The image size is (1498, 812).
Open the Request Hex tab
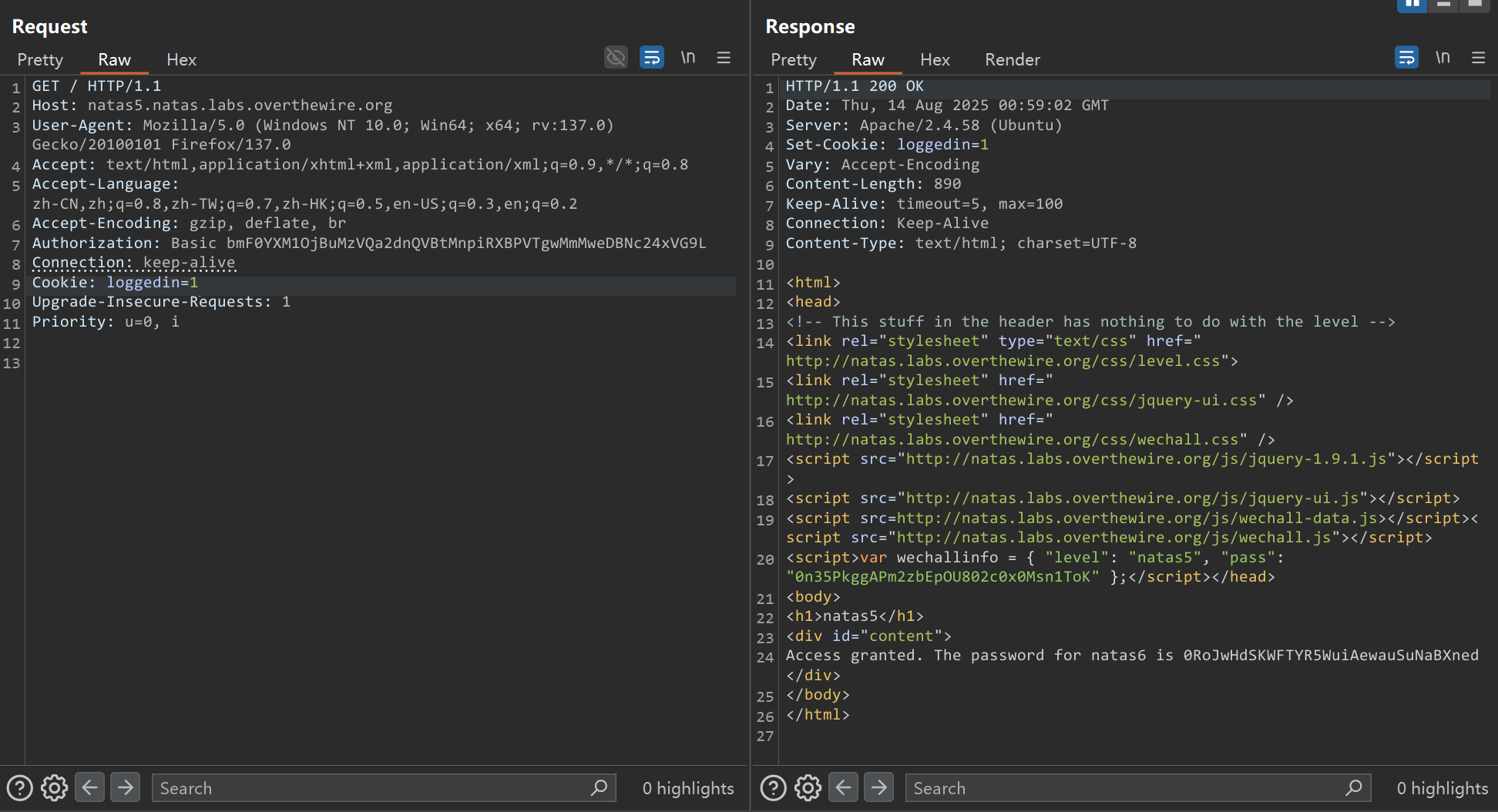click(x=181, y=59)
